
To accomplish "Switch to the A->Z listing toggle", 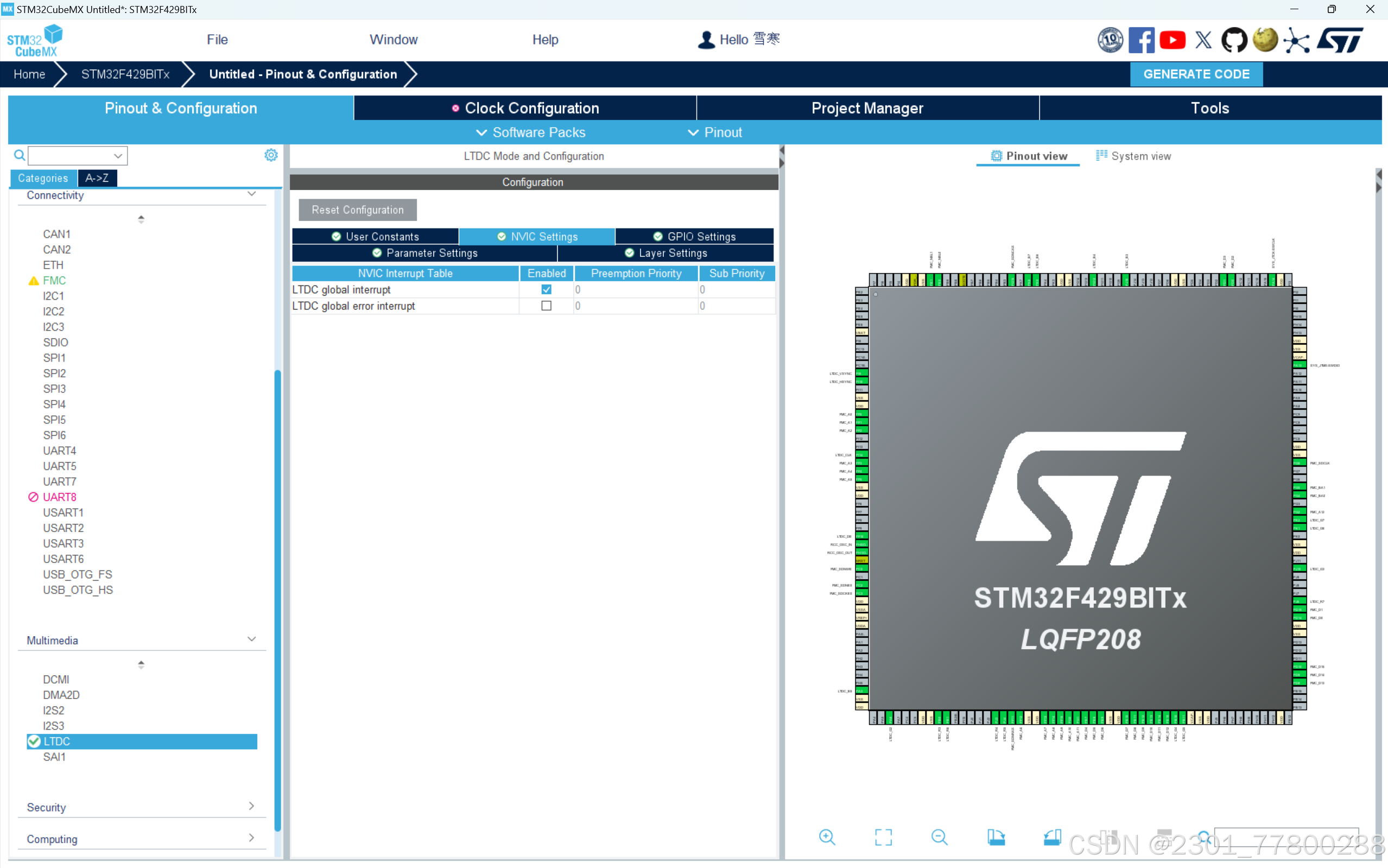I will pyautogui.click(x=97, y=178).
